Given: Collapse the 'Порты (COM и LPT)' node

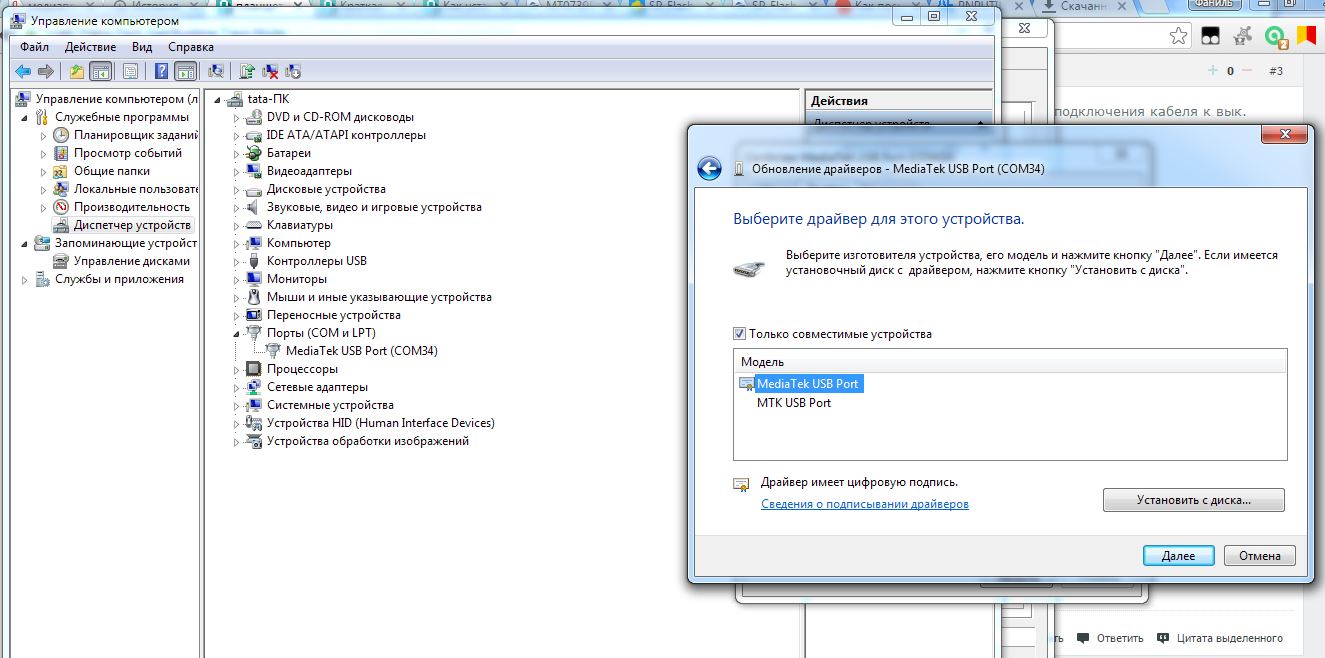Looking at the screenshot, I should click(238, 333).
